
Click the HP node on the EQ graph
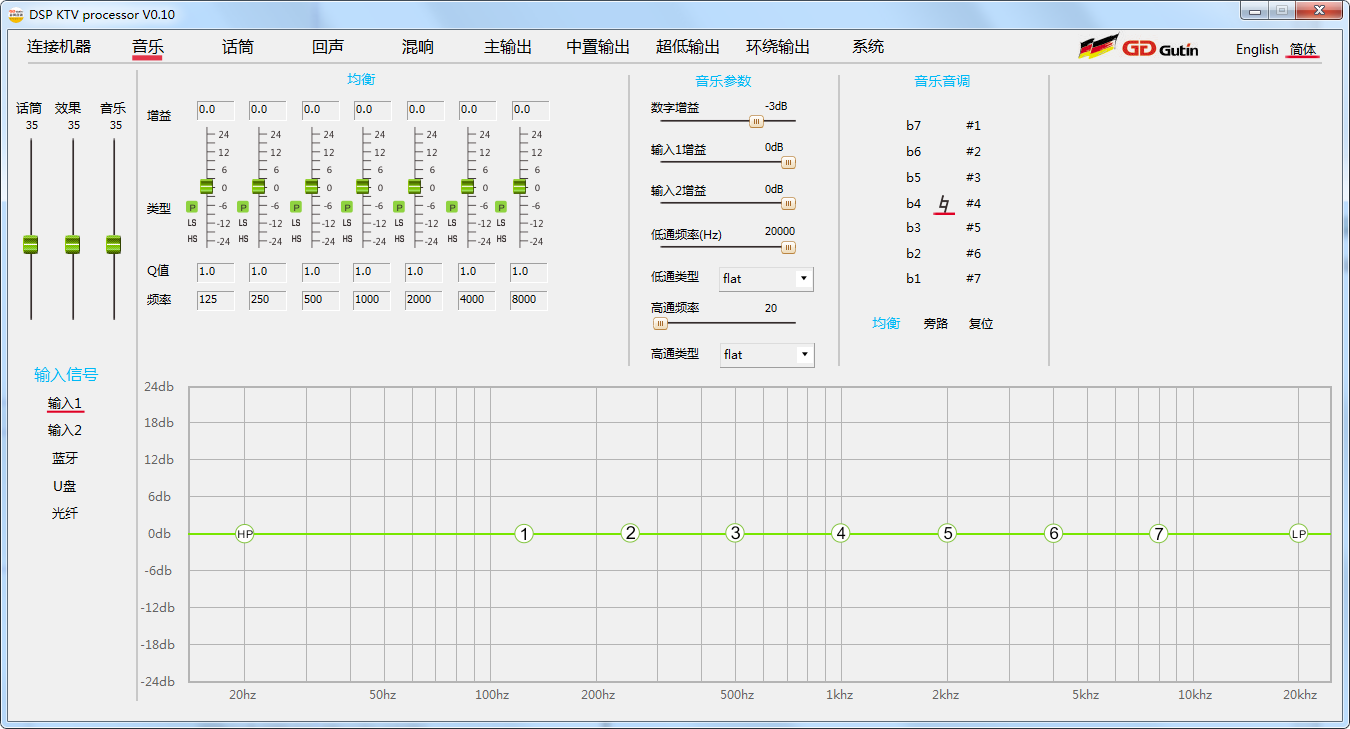click(245, 534)
